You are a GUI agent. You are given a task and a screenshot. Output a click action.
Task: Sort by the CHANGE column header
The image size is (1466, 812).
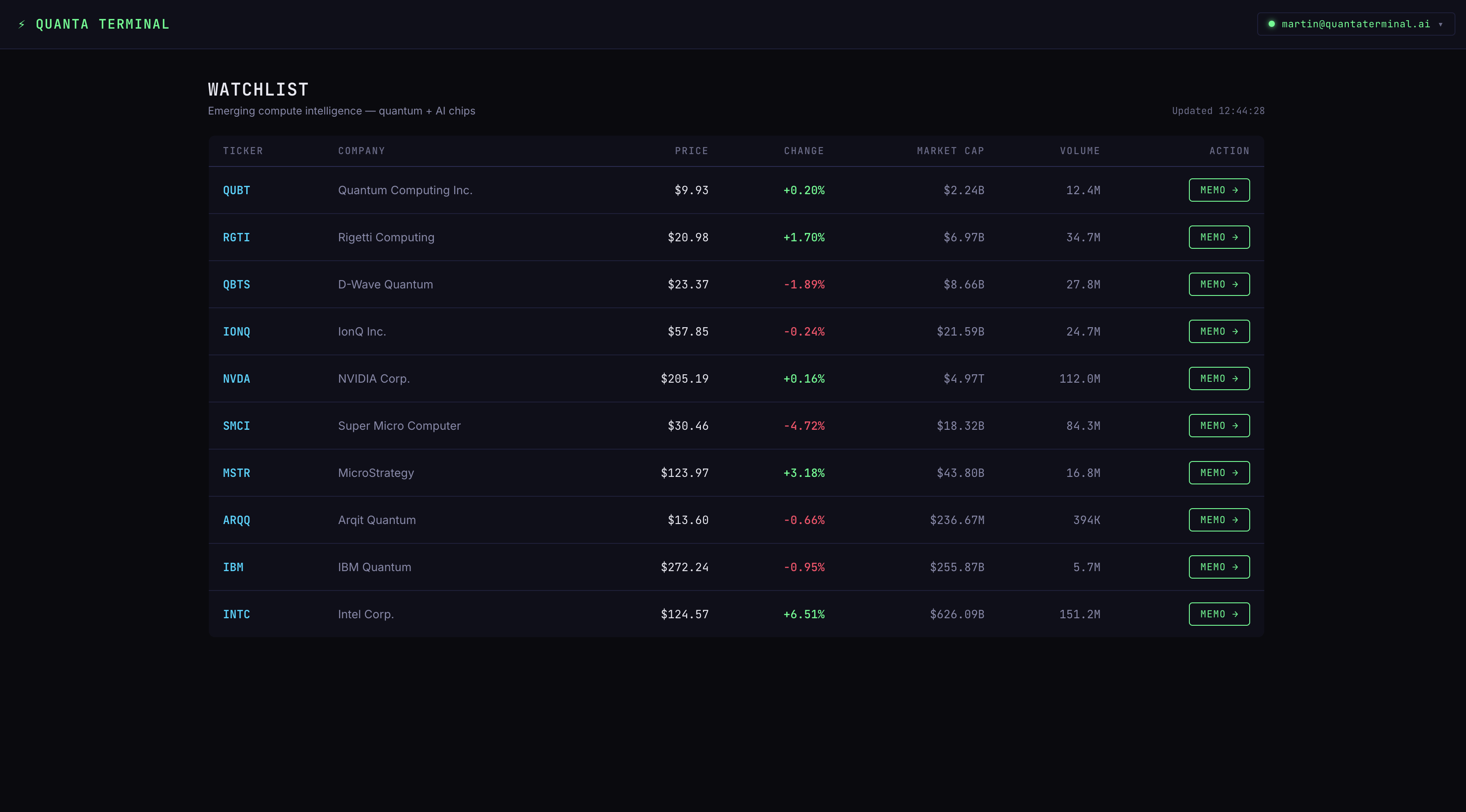803,151
